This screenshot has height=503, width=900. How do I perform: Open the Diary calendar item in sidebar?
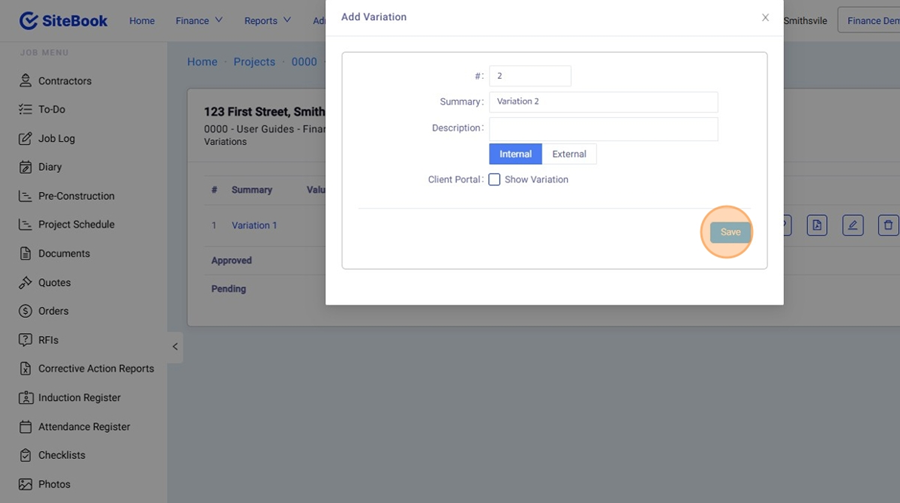[50, 167]
